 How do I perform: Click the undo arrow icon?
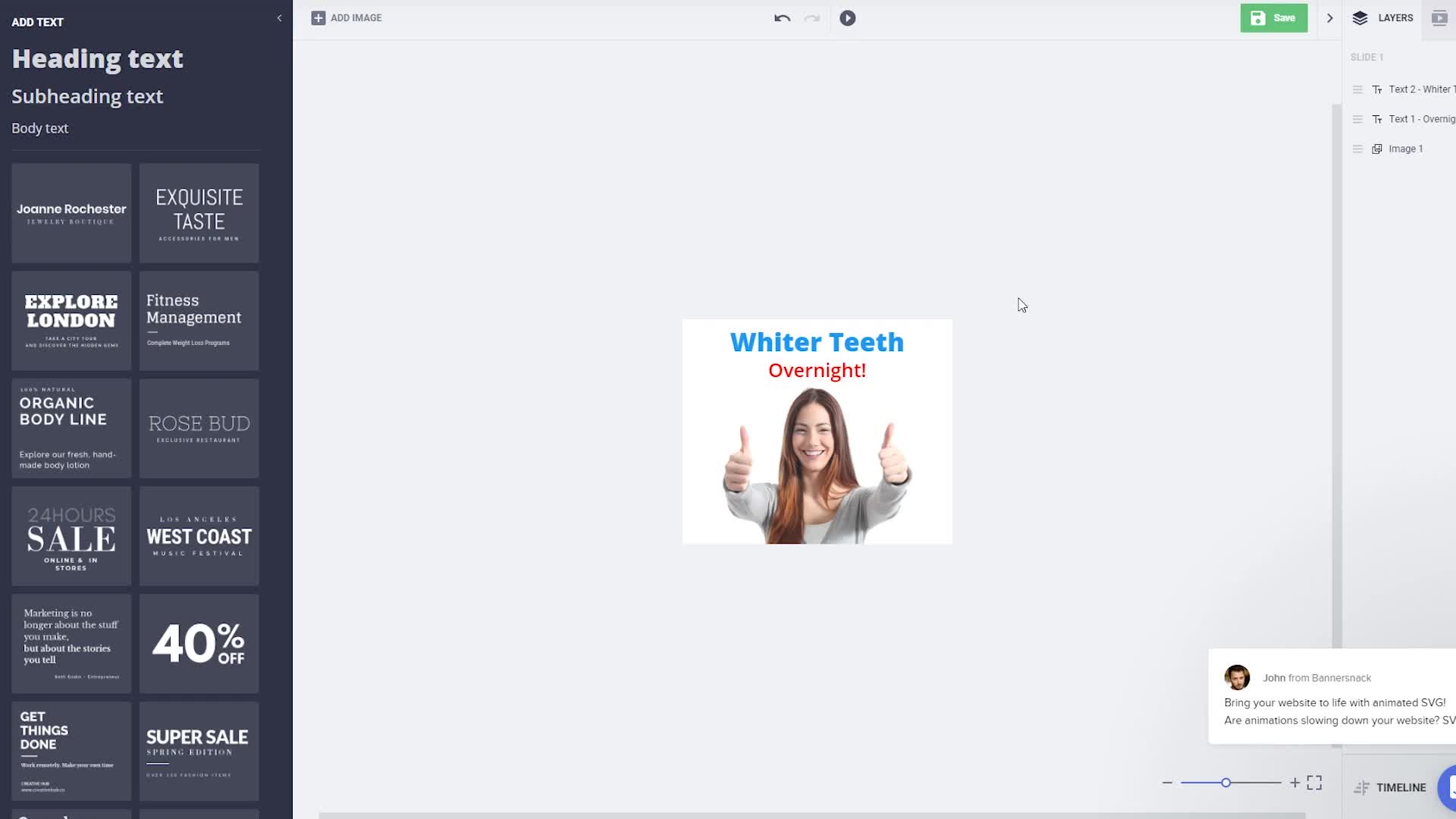pos(782,18)
